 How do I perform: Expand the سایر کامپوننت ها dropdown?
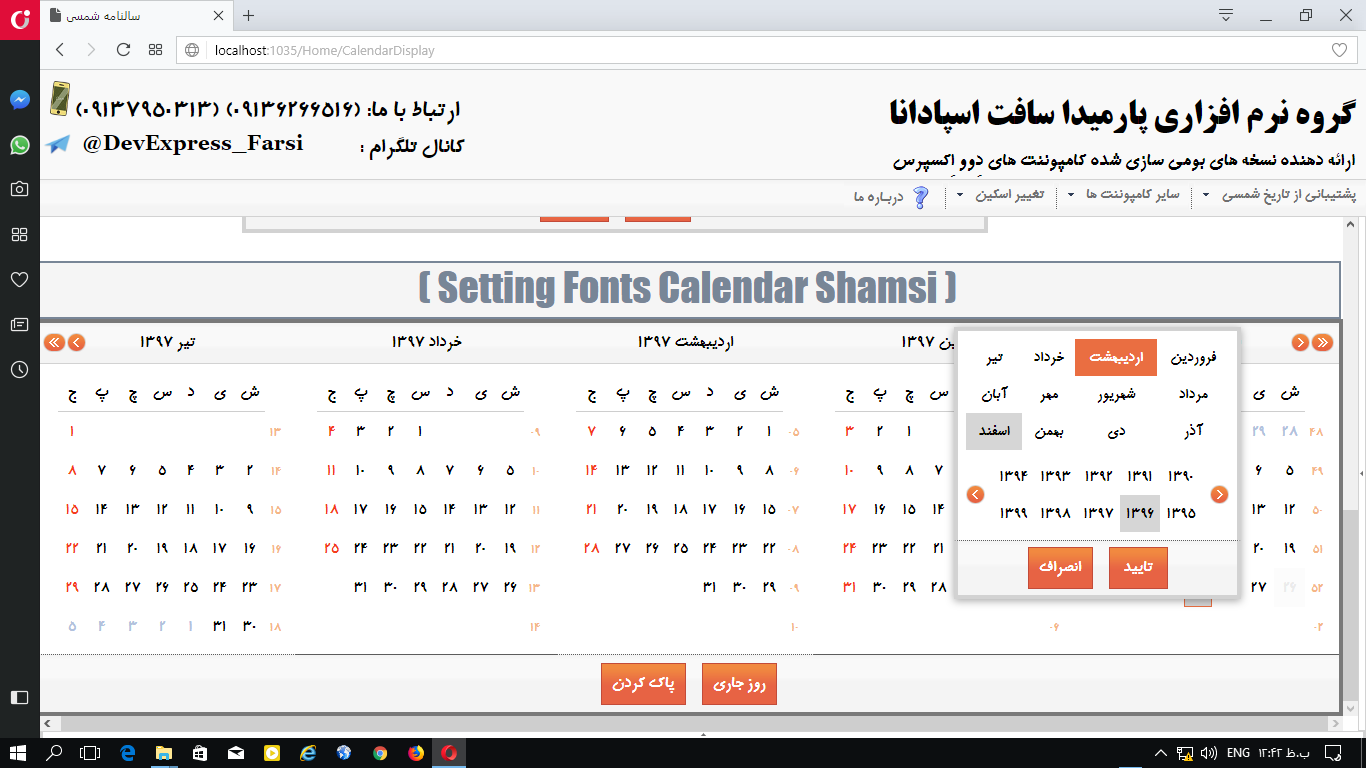coord(1136,196)
